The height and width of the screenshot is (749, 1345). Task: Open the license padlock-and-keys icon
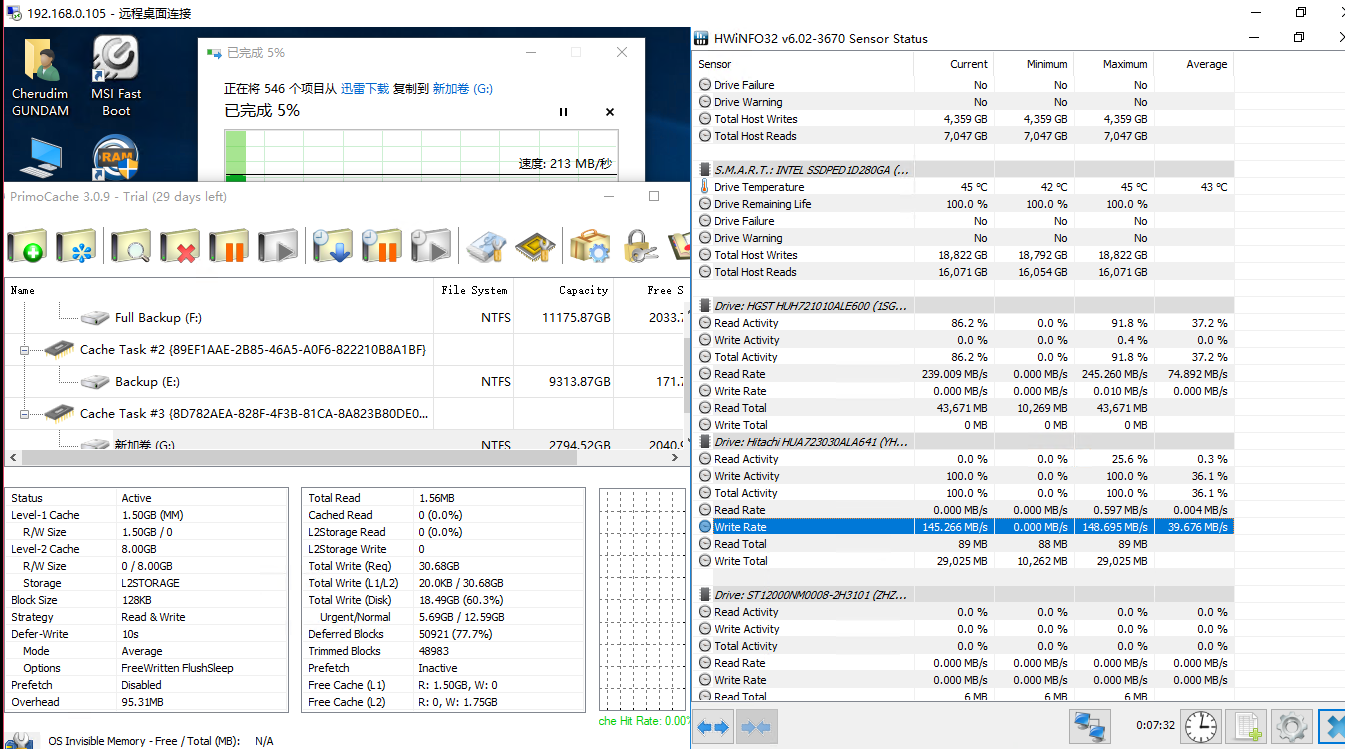639,246
